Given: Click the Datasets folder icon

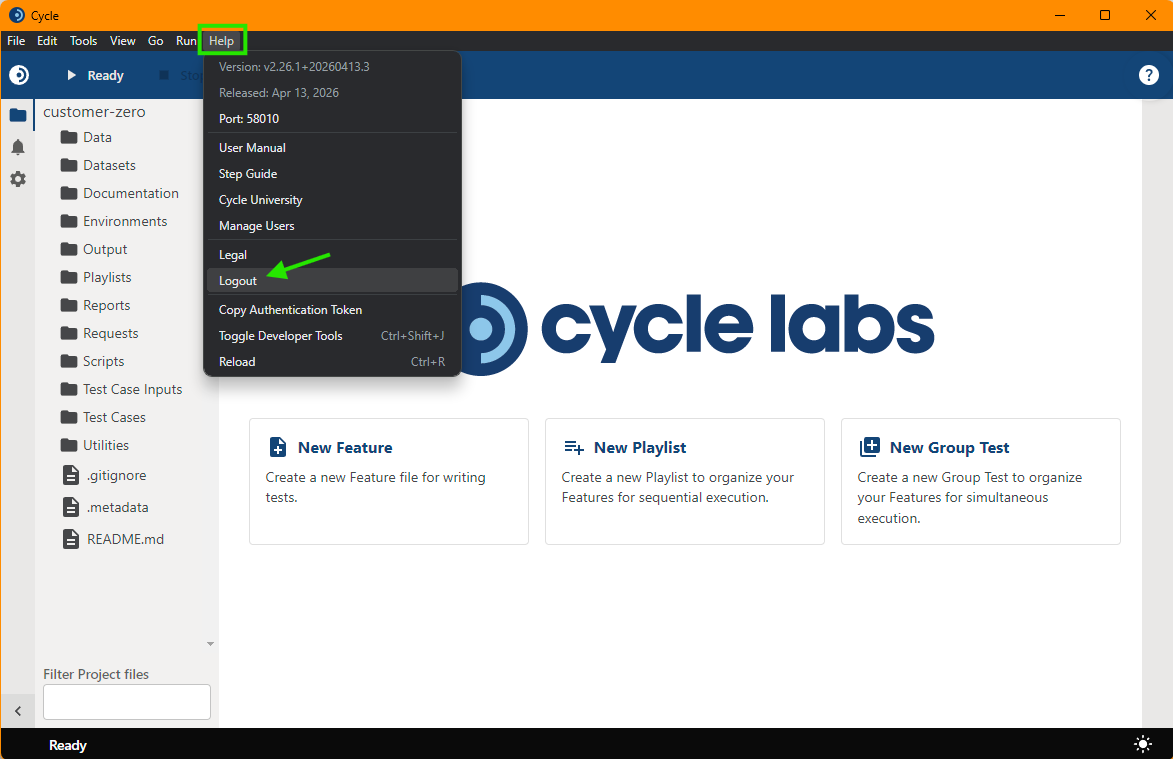Looking at the screenshot, I should (x=69, y=165).
